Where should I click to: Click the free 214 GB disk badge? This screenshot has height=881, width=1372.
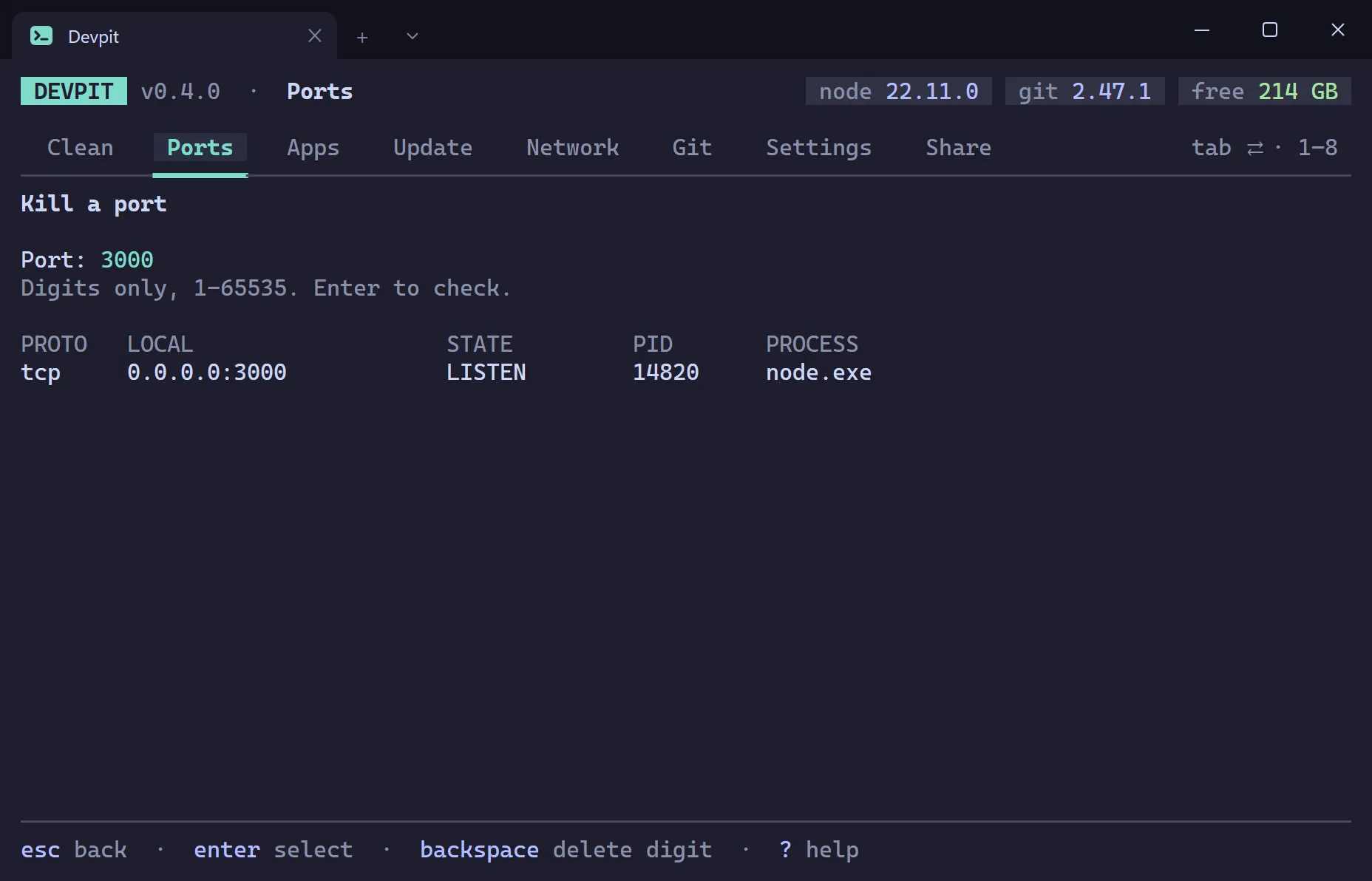tap(1265, 92)
